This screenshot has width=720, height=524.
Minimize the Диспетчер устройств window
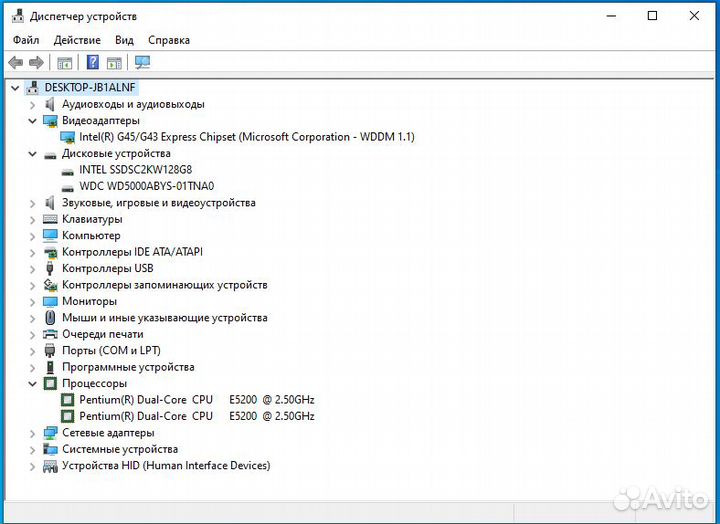click(x=611, y=16)
